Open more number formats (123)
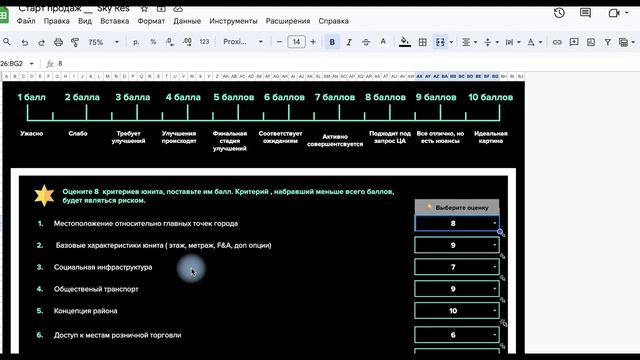Viewport: 640px width, 360px height. point(204,42)
